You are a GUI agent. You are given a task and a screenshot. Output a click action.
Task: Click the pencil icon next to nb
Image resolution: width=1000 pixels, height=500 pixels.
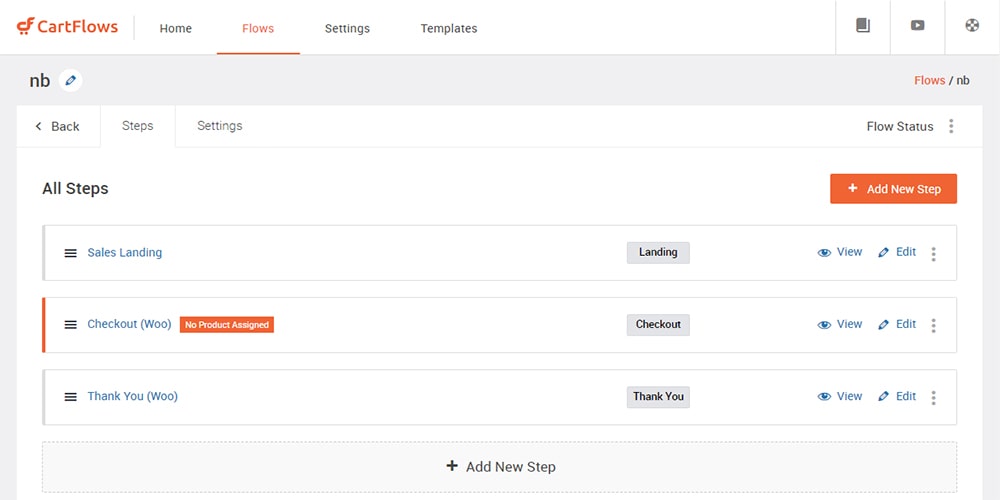point(71,81)
